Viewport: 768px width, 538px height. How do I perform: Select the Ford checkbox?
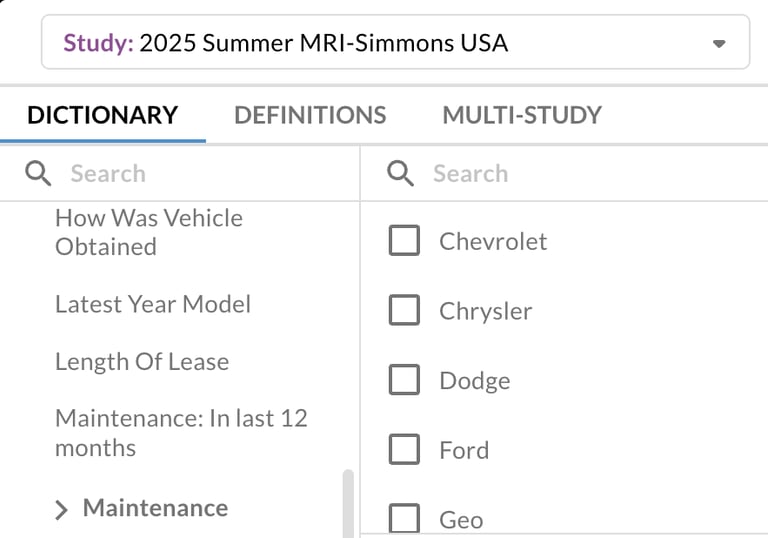[404, 450]
